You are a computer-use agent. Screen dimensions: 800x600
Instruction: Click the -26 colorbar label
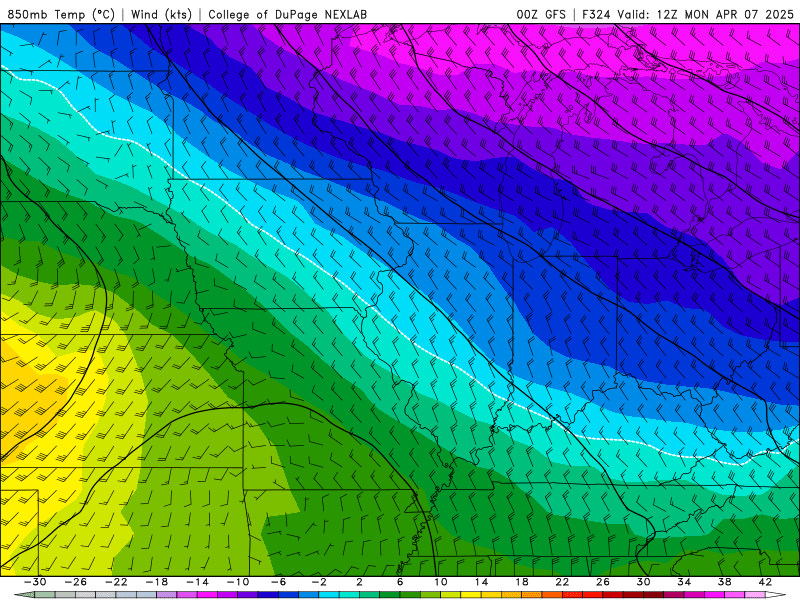pos(76,582)
